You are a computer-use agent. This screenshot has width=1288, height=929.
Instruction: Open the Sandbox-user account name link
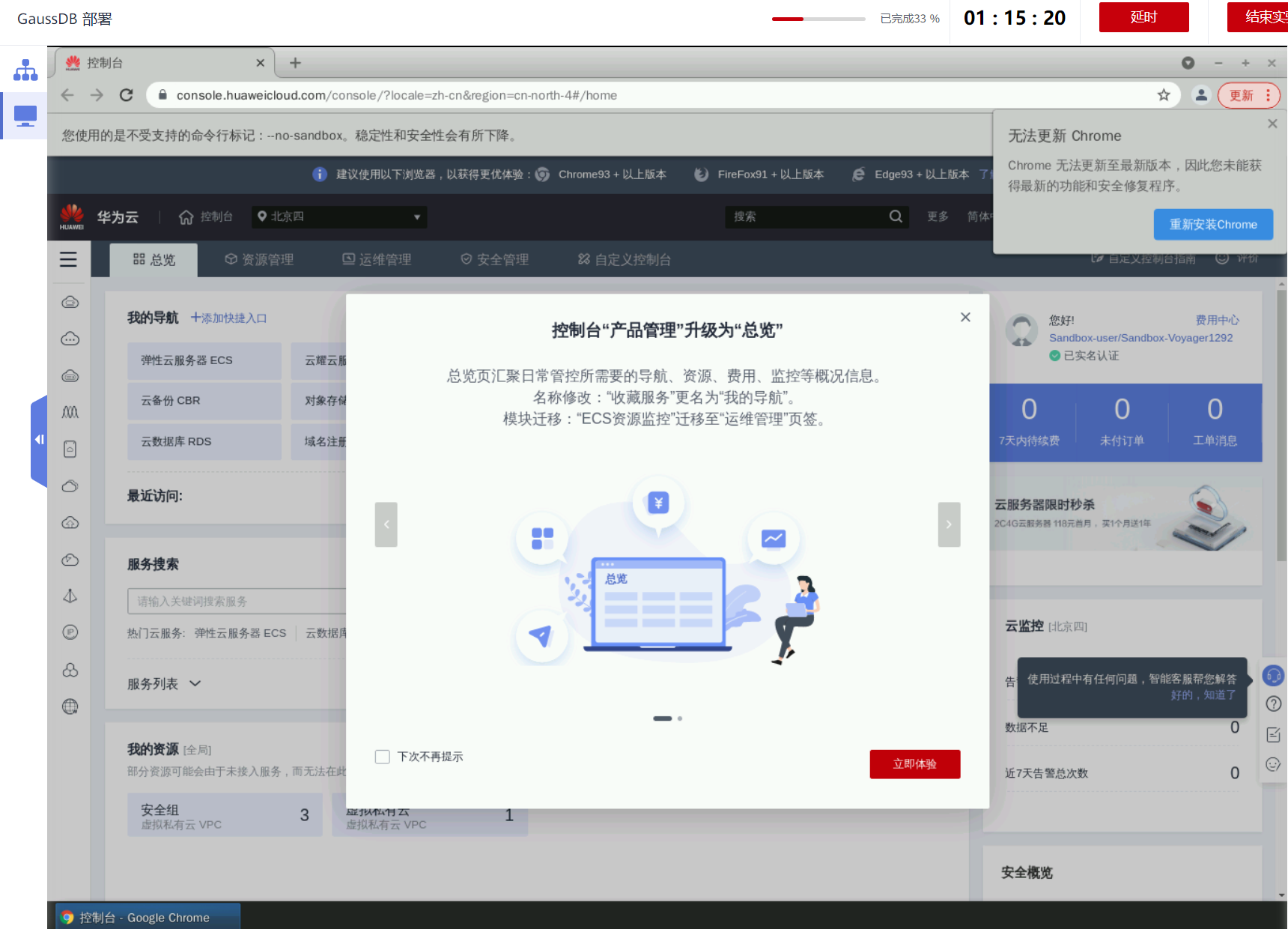pos(1141,338)
